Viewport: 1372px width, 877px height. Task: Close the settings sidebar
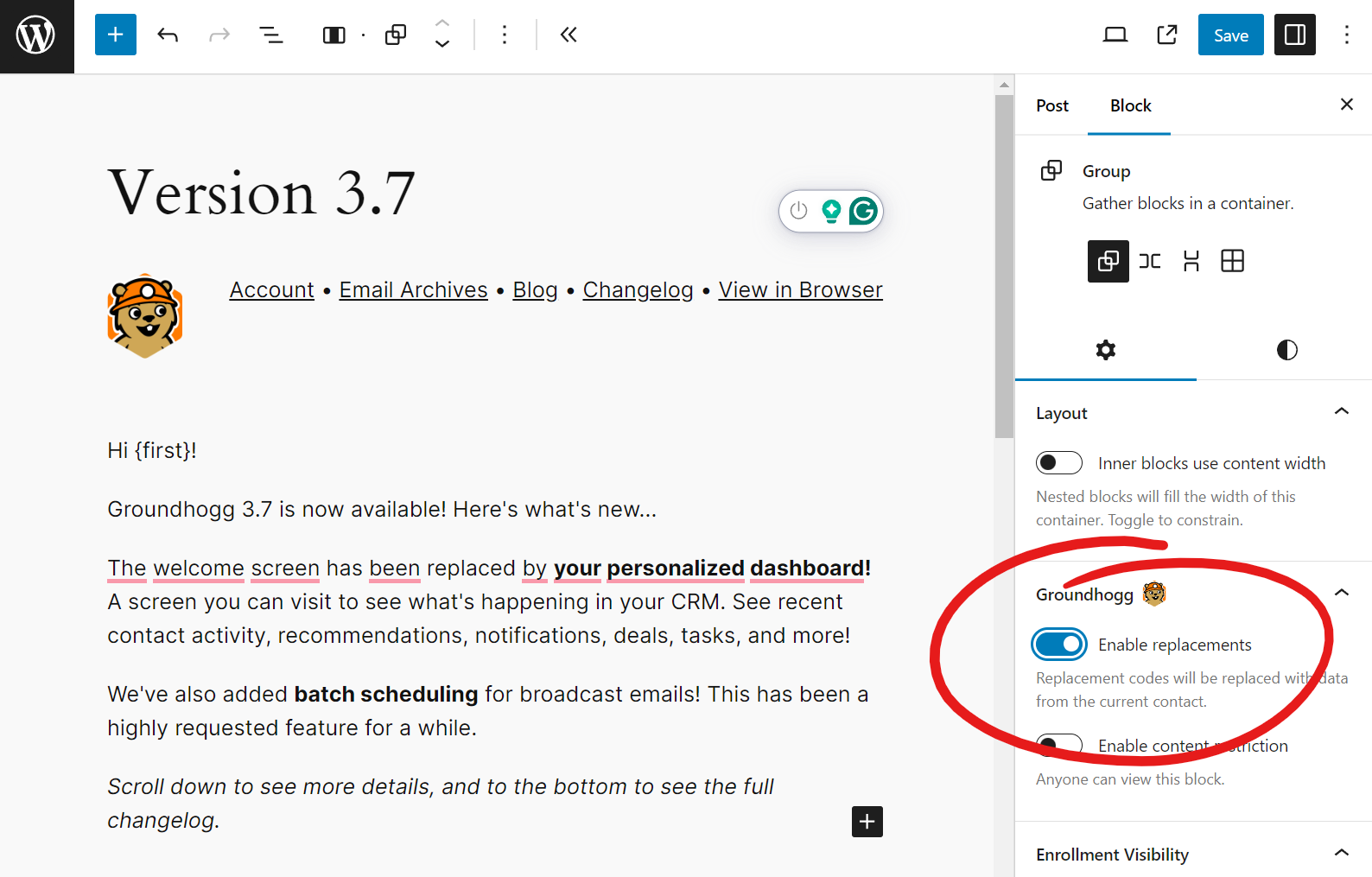click(1347, 105)
